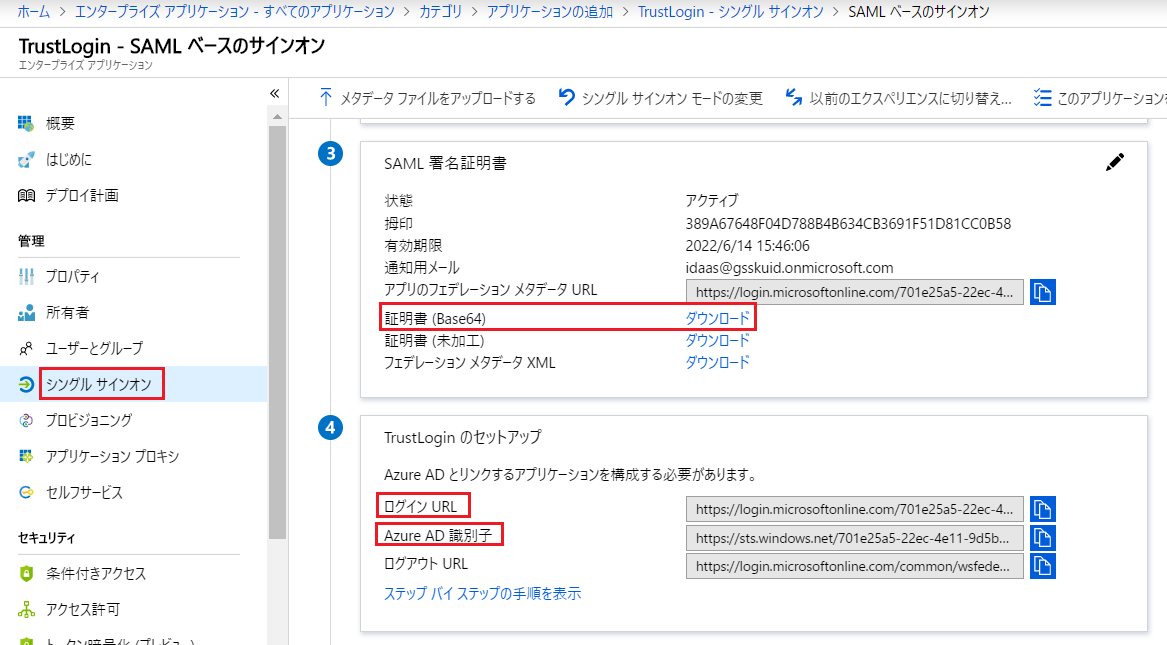Viewport: 1167px width, 645px height.
Task: Edit SAML 署名証明書 with pencil icon
Action: [x=1114, y=162]
